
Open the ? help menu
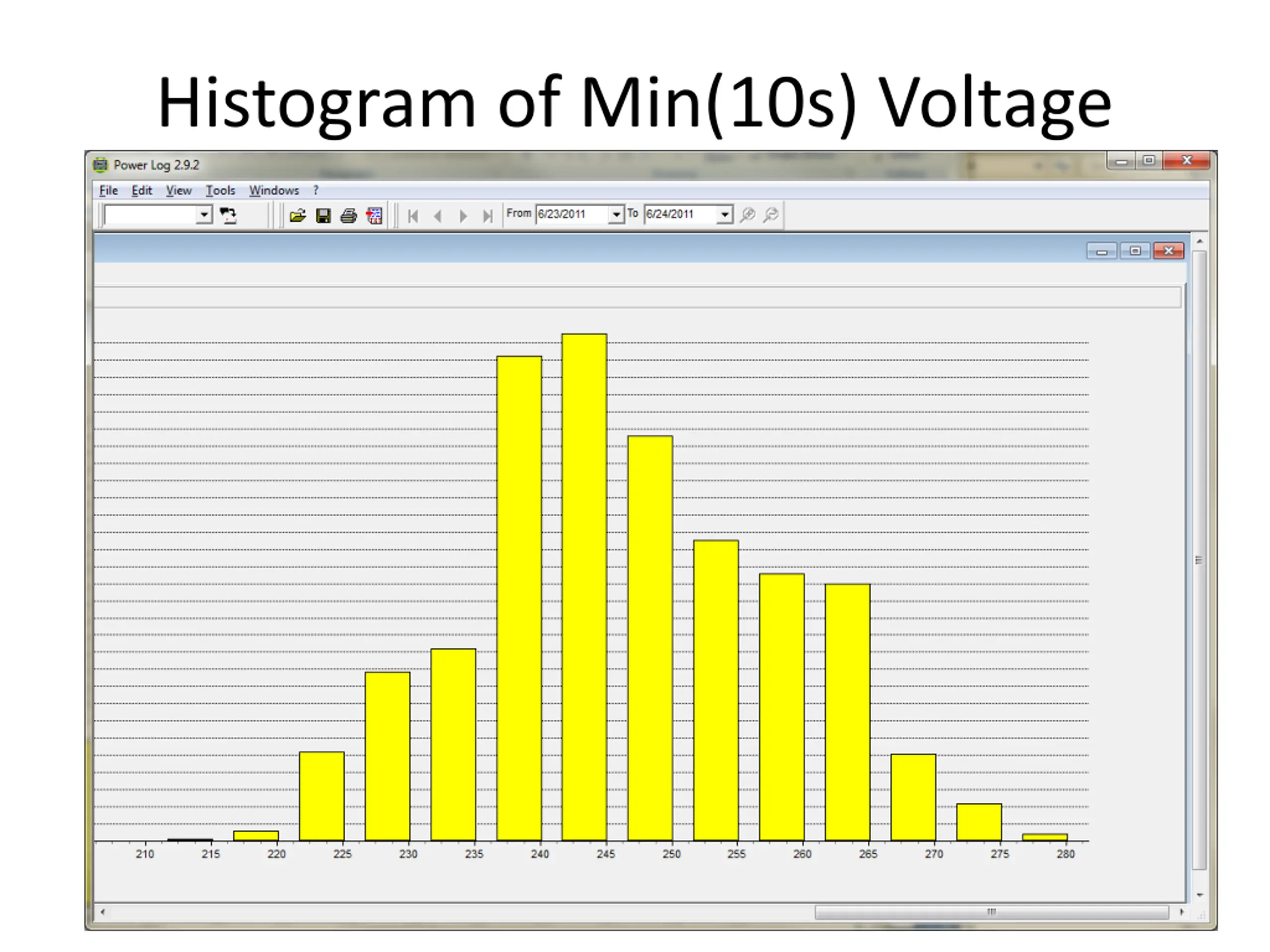(x=316, y=190)
